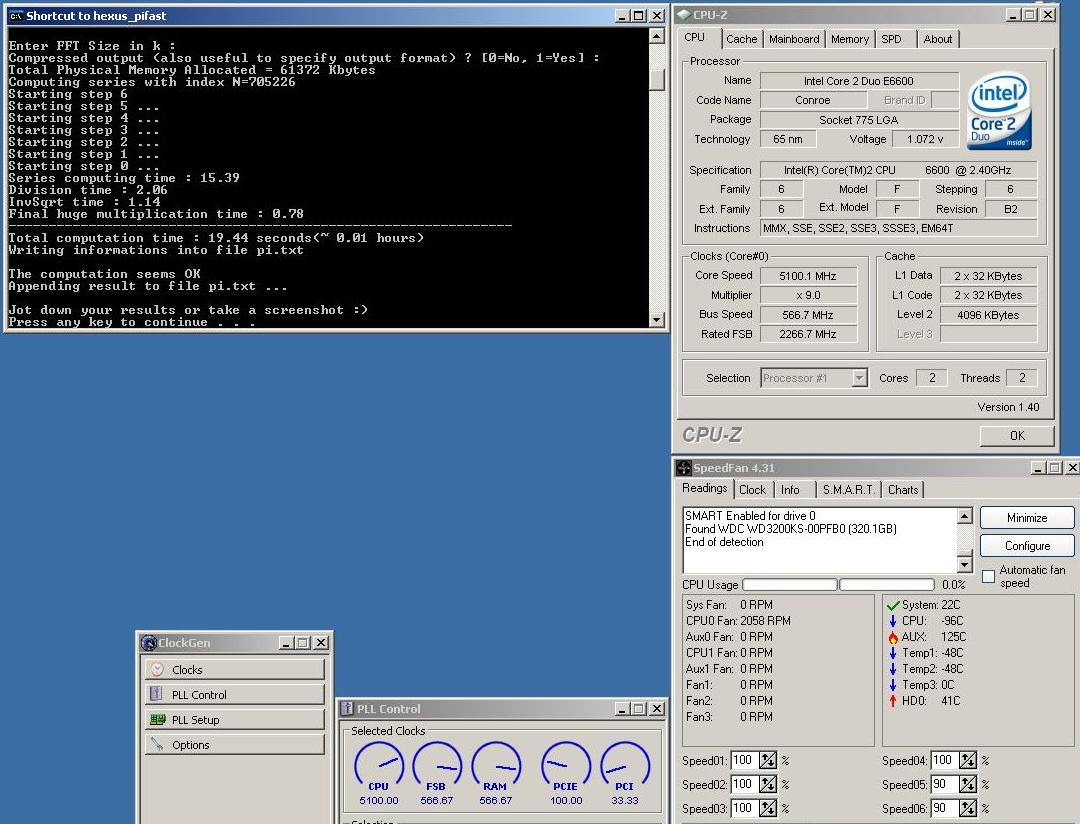Click the flame icon next to AUX temperature

893,637
